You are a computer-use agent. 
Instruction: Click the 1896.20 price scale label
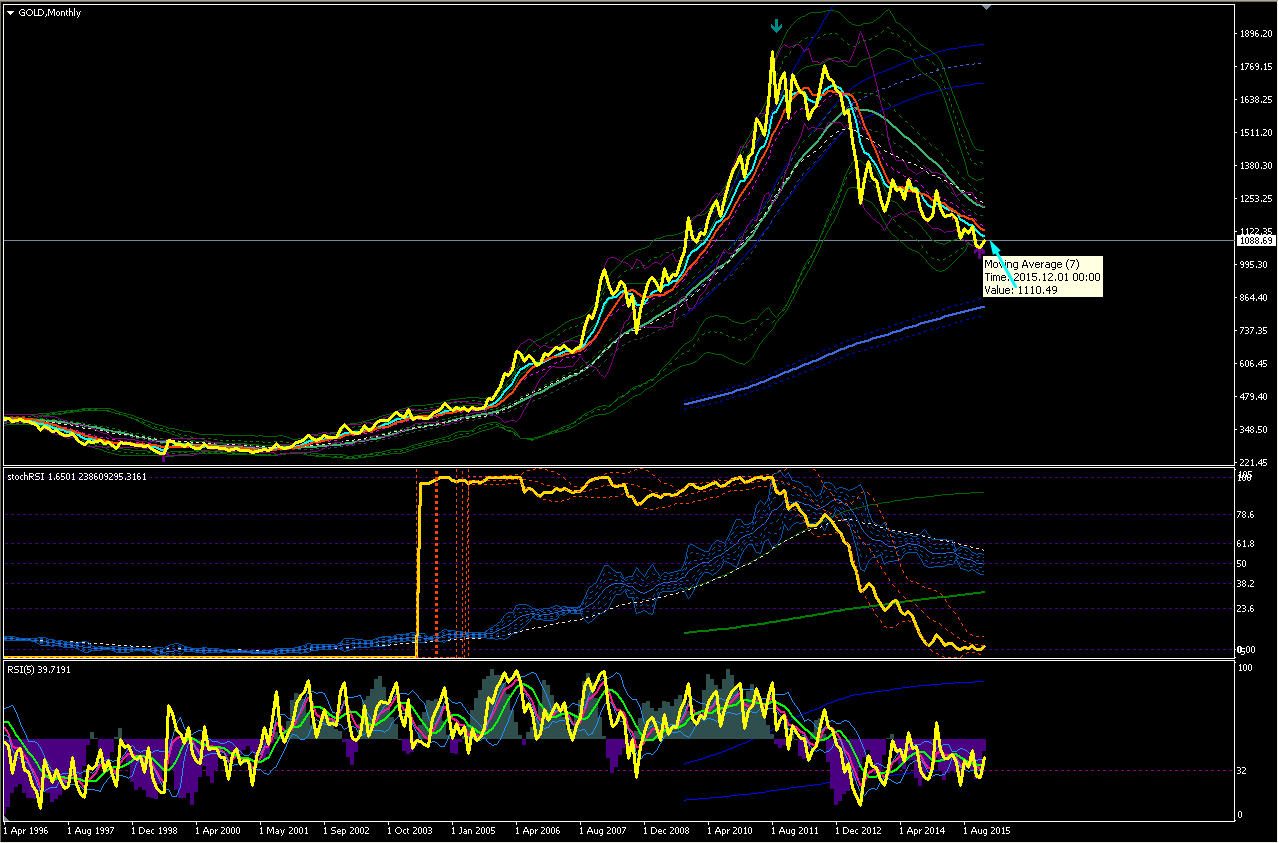tap(1255, 34)
